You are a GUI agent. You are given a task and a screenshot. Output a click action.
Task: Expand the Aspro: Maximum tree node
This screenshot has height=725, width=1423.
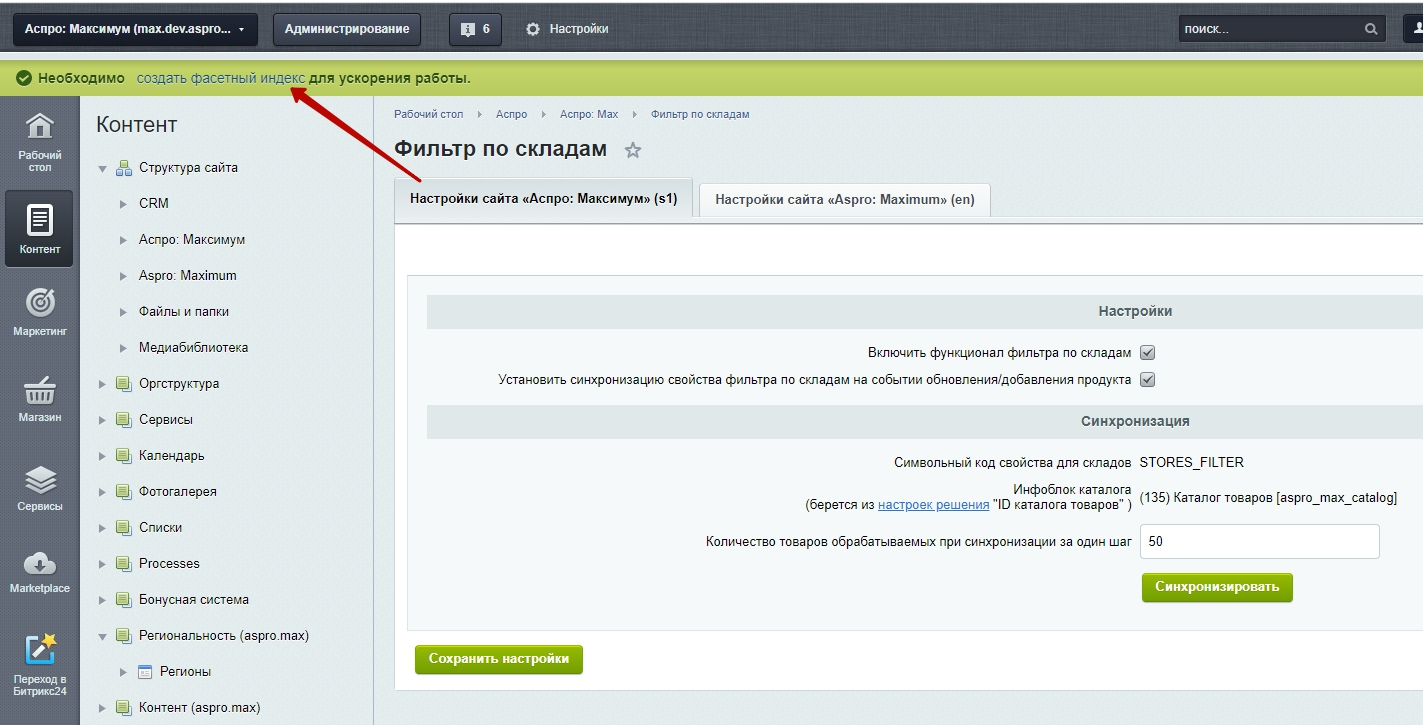coord(123,276)
